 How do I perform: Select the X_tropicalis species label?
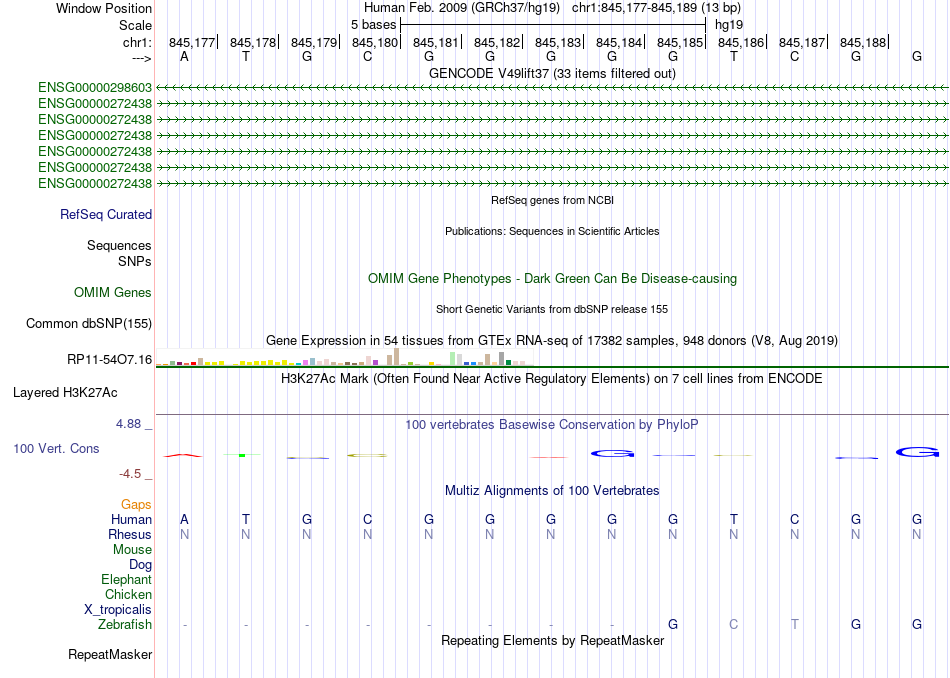[118, 610]
